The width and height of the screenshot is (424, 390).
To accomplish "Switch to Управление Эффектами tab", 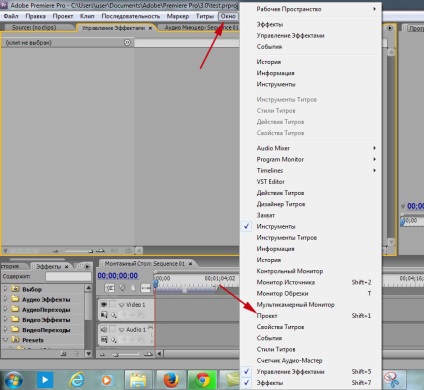I will 113,28.
